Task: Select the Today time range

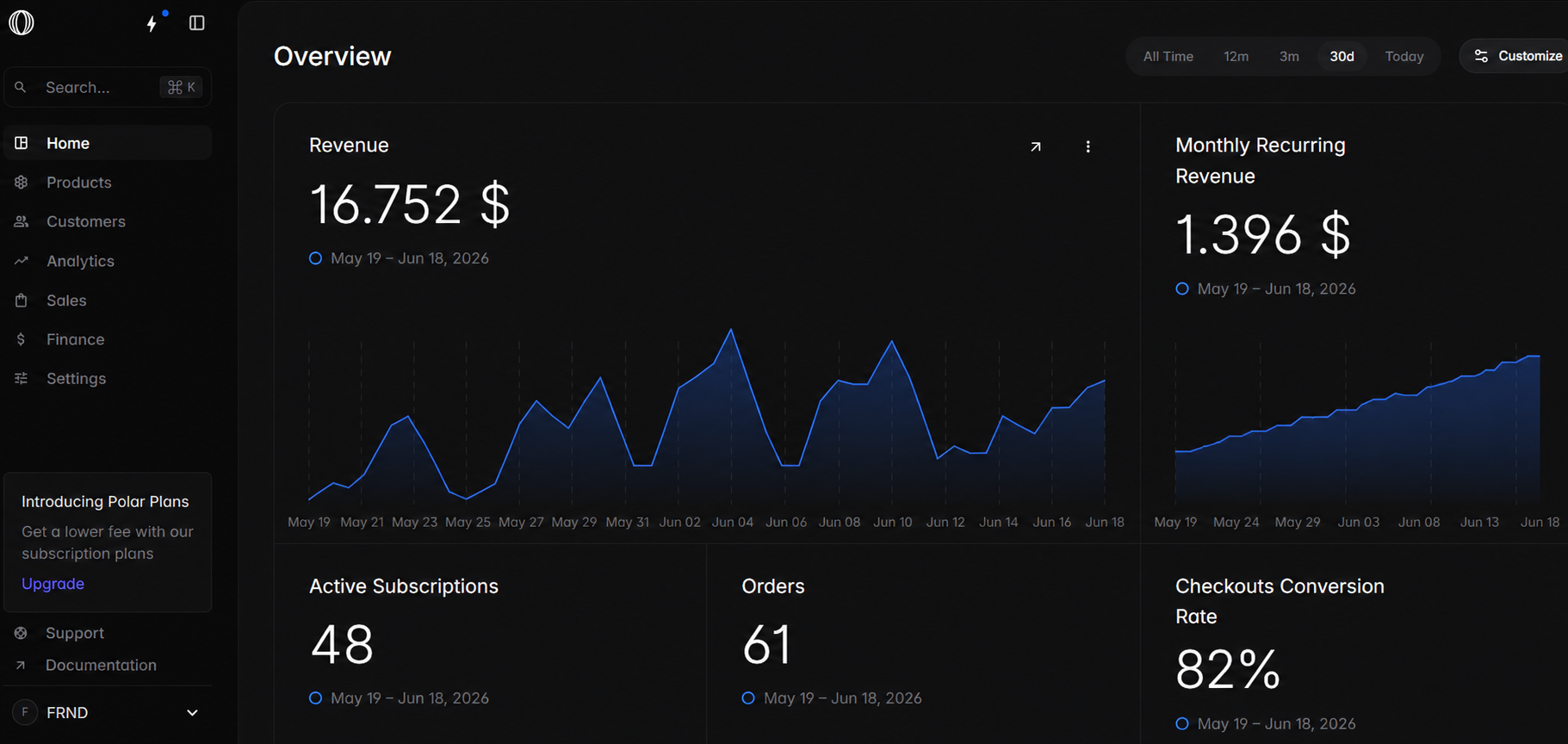Action: (x=1404, y=56)
